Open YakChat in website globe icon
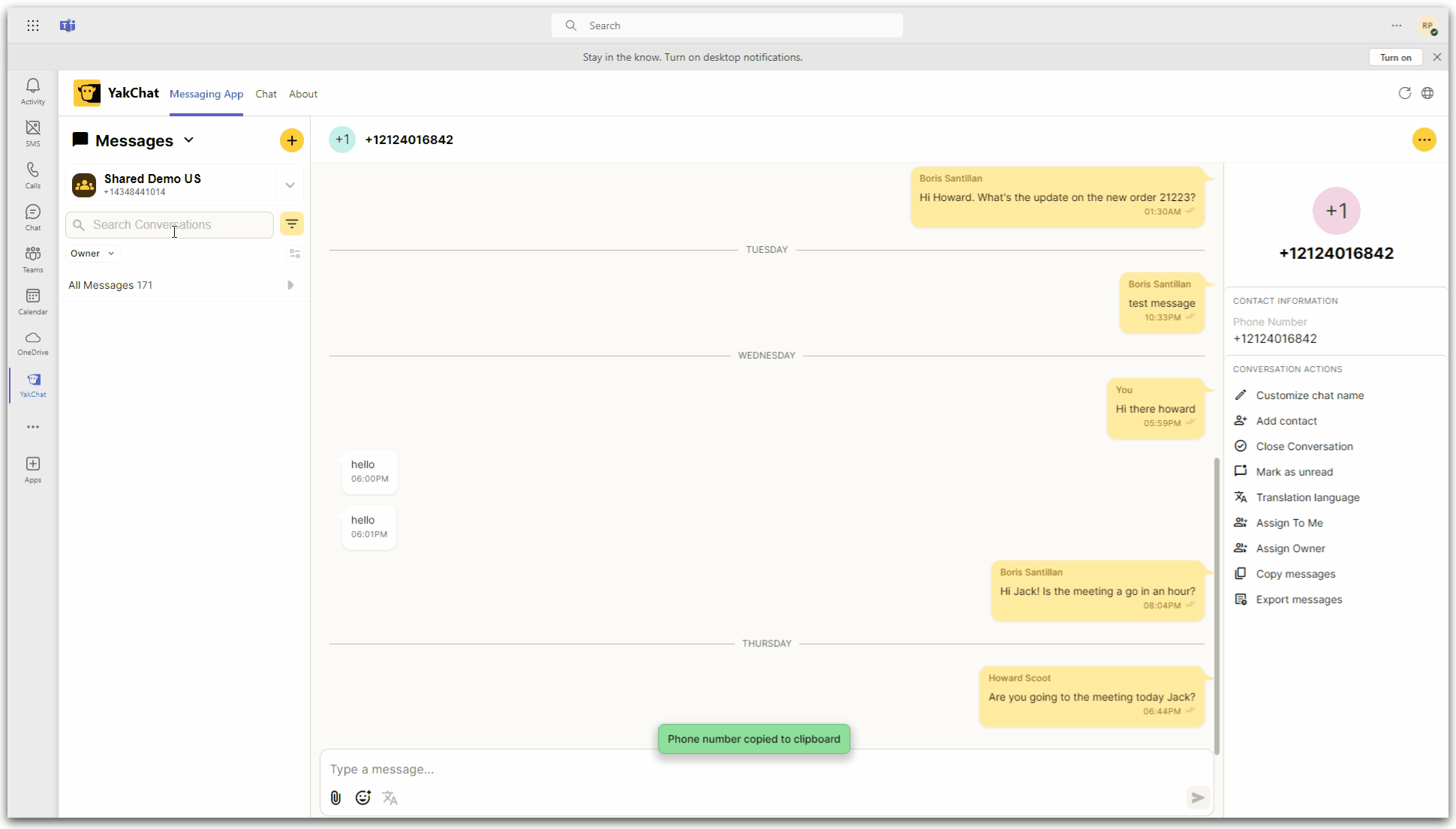This screenshot has width=1456, height=829. point(1427,93)
